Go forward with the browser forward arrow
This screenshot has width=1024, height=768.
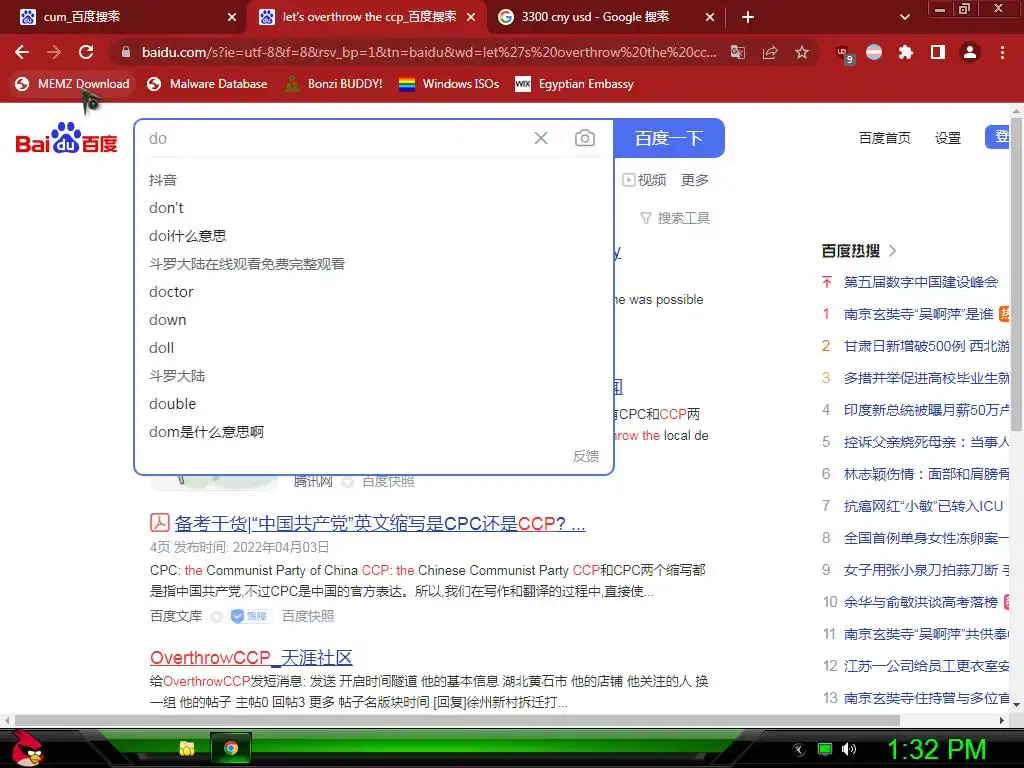pos(54,52)
